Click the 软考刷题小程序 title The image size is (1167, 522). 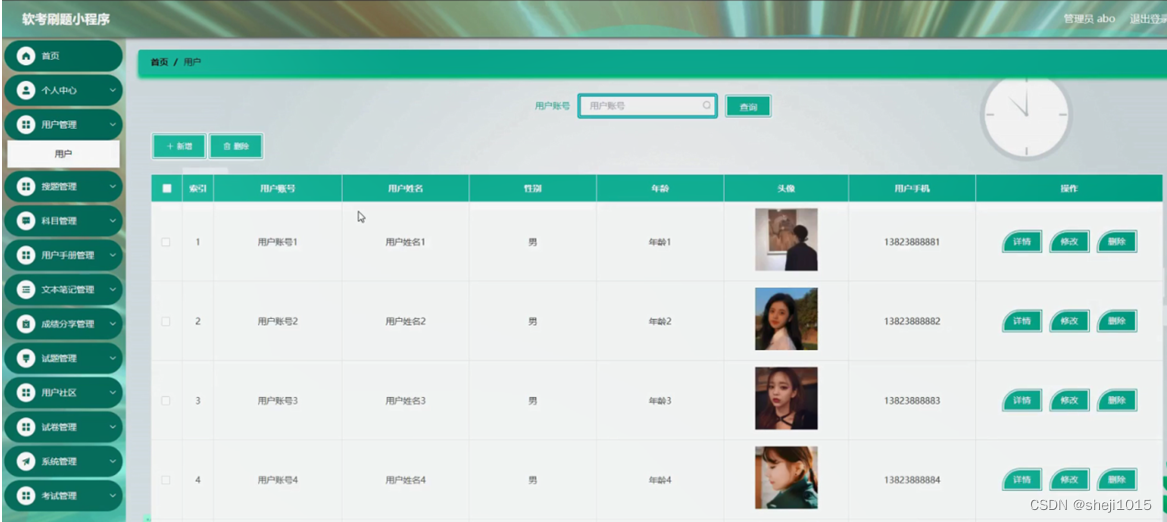pyautogui.click(x=65, y=19)
